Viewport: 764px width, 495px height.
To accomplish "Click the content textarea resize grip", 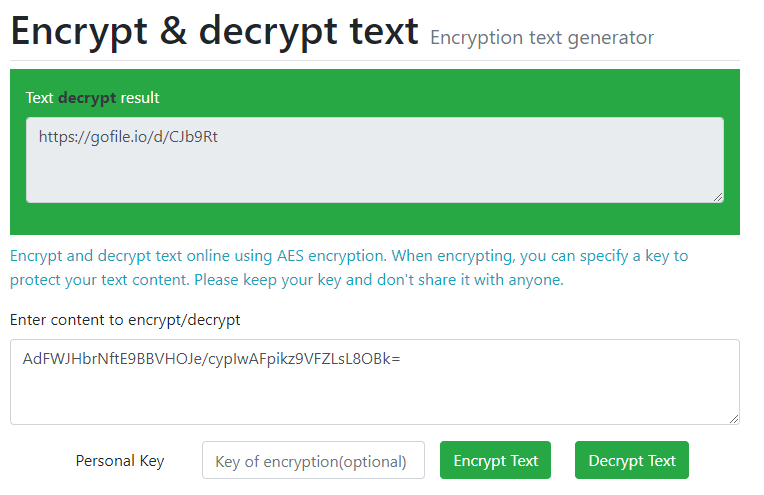I will click(734, 417).
